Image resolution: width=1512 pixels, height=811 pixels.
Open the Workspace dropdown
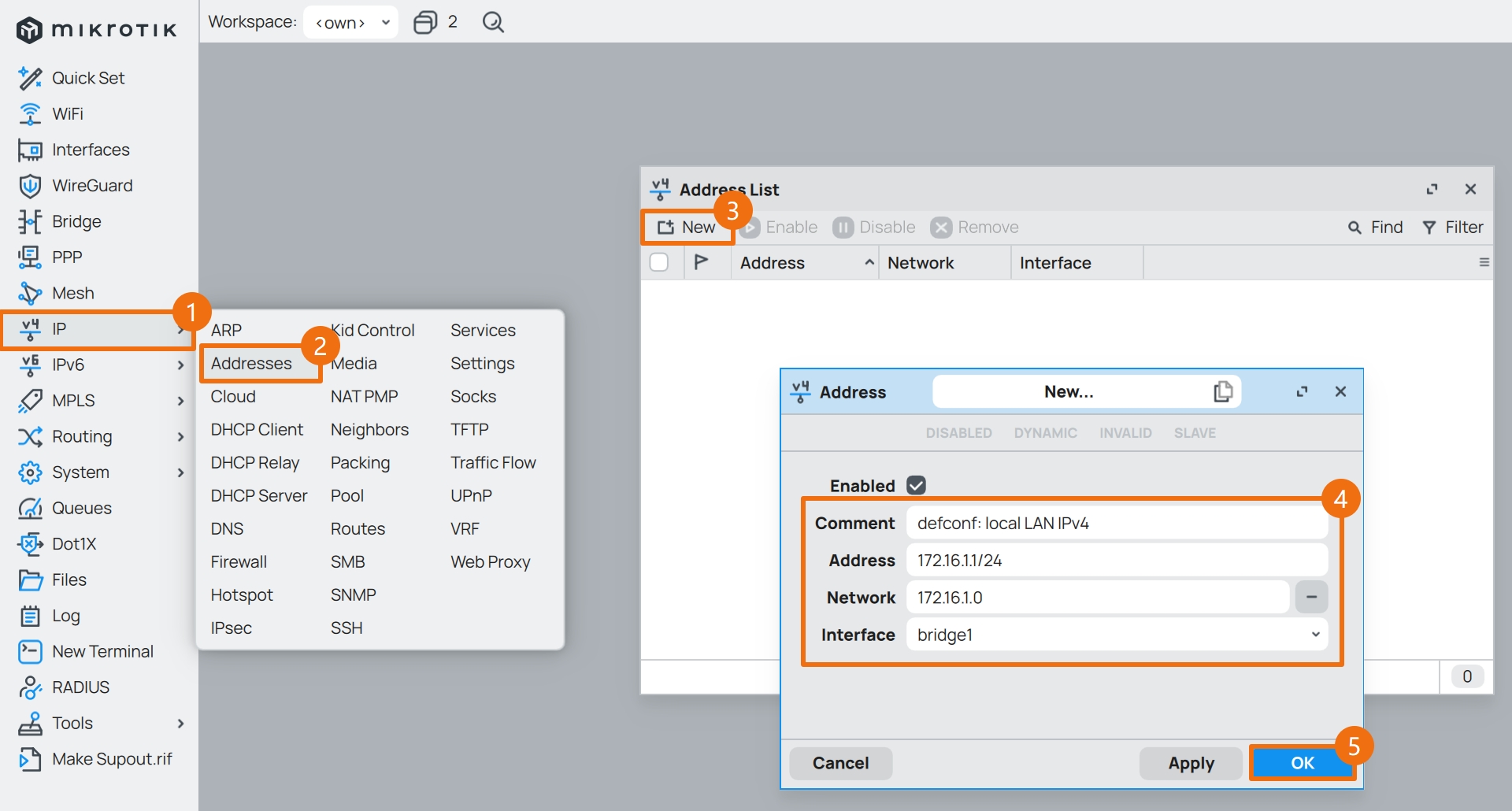(351, 22)
